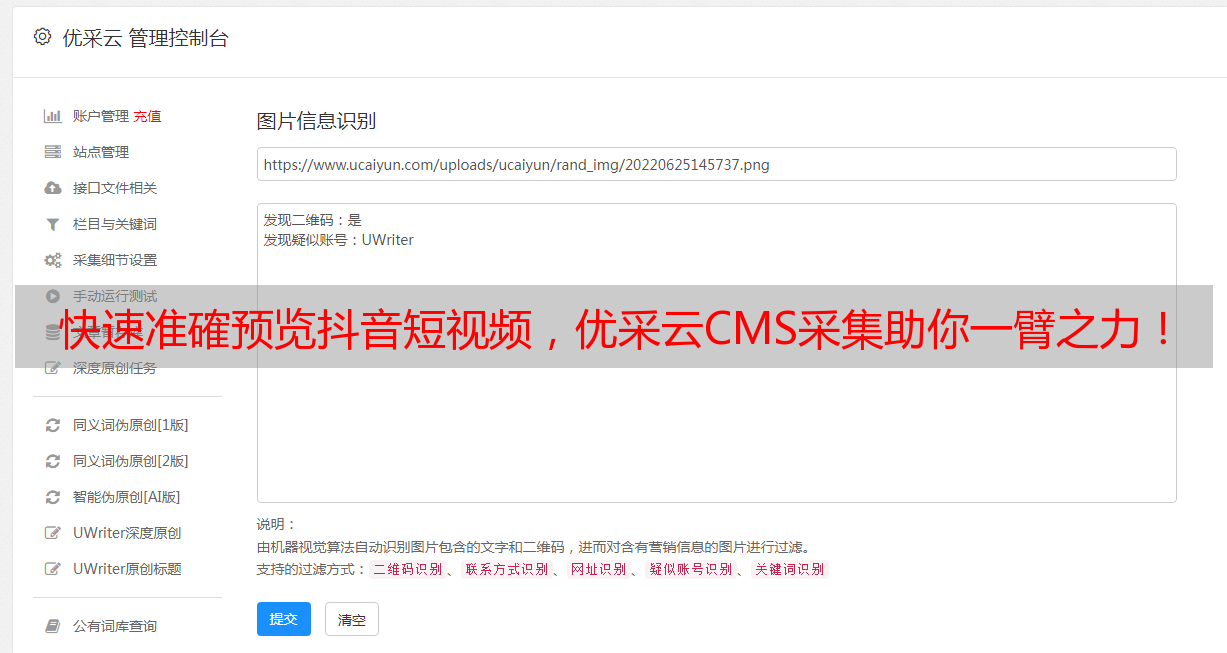Open 同义词伪原创[2版] menu item
The image size is (1227, 653).
pyautogui.click(x=130, y=461)
